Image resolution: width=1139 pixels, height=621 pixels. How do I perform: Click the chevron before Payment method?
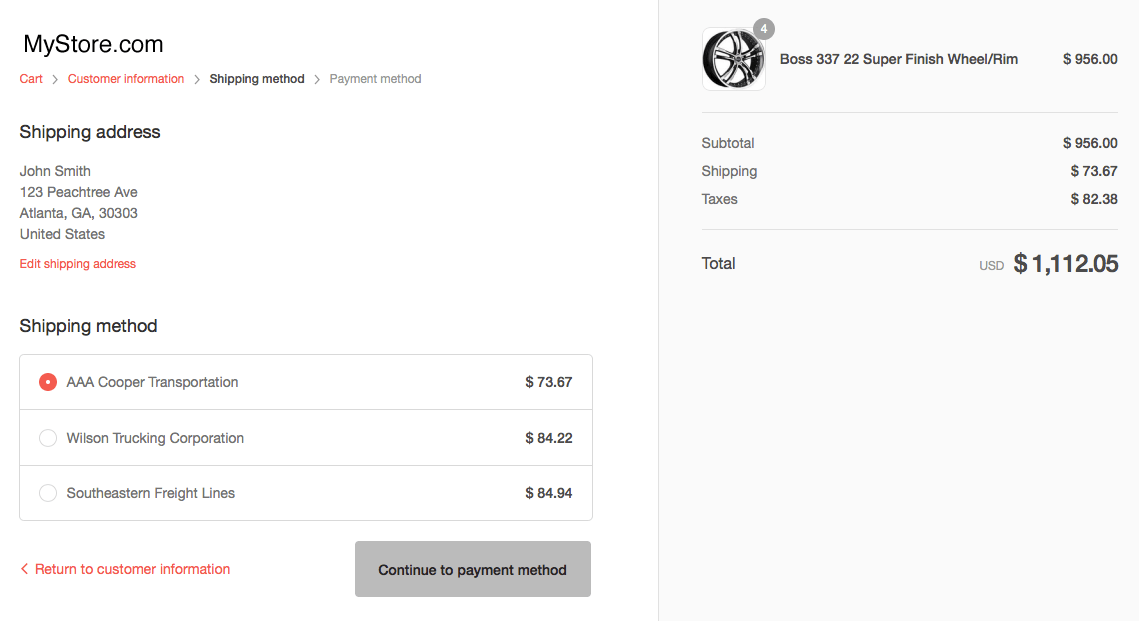(x=318, y=78)
